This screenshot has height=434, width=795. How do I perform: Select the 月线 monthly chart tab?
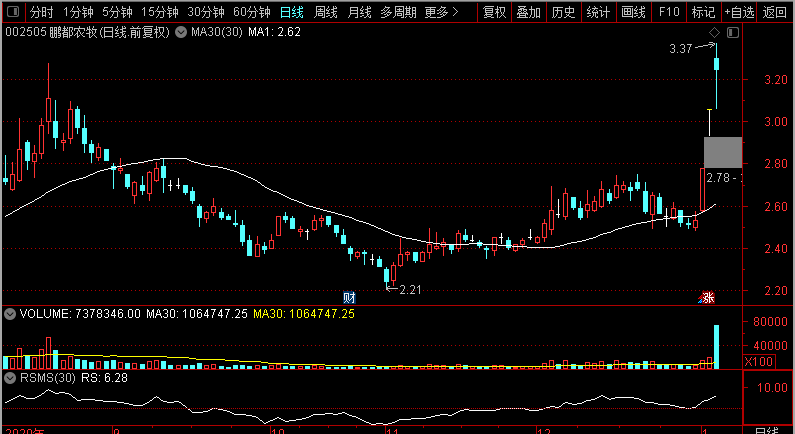(359, 13)
